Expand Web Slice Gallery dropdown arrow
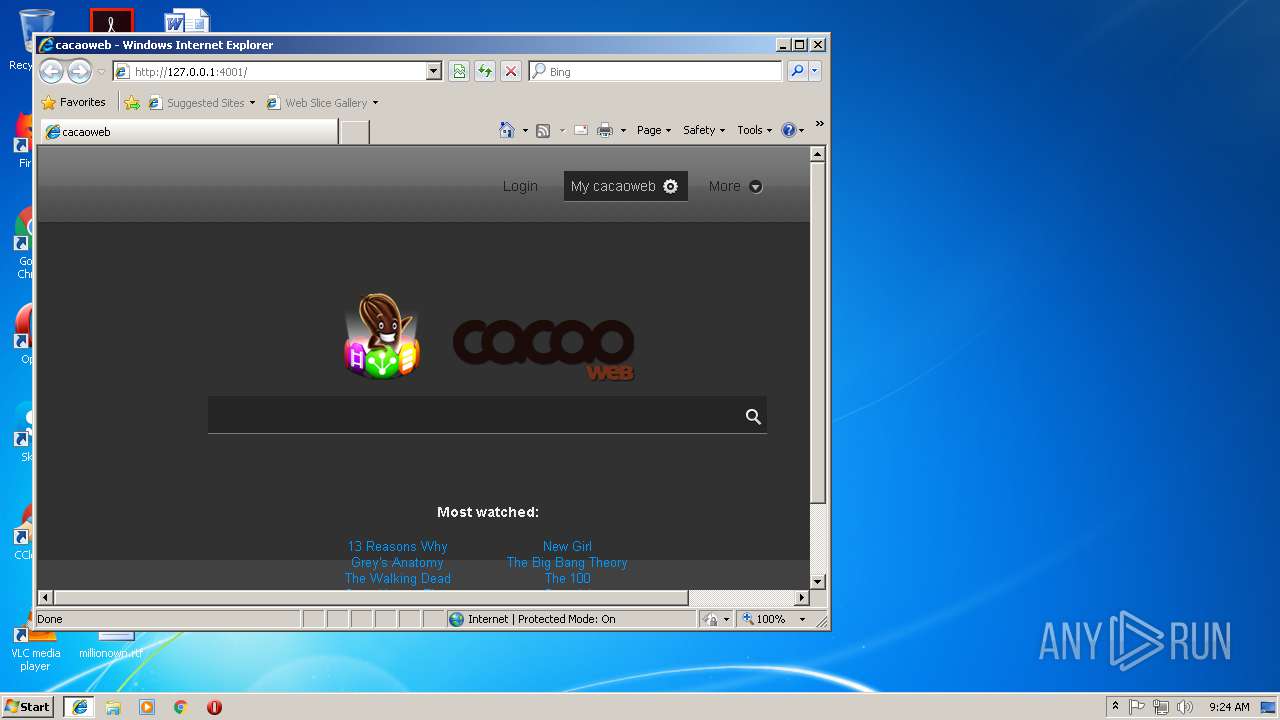 [375, 102]
